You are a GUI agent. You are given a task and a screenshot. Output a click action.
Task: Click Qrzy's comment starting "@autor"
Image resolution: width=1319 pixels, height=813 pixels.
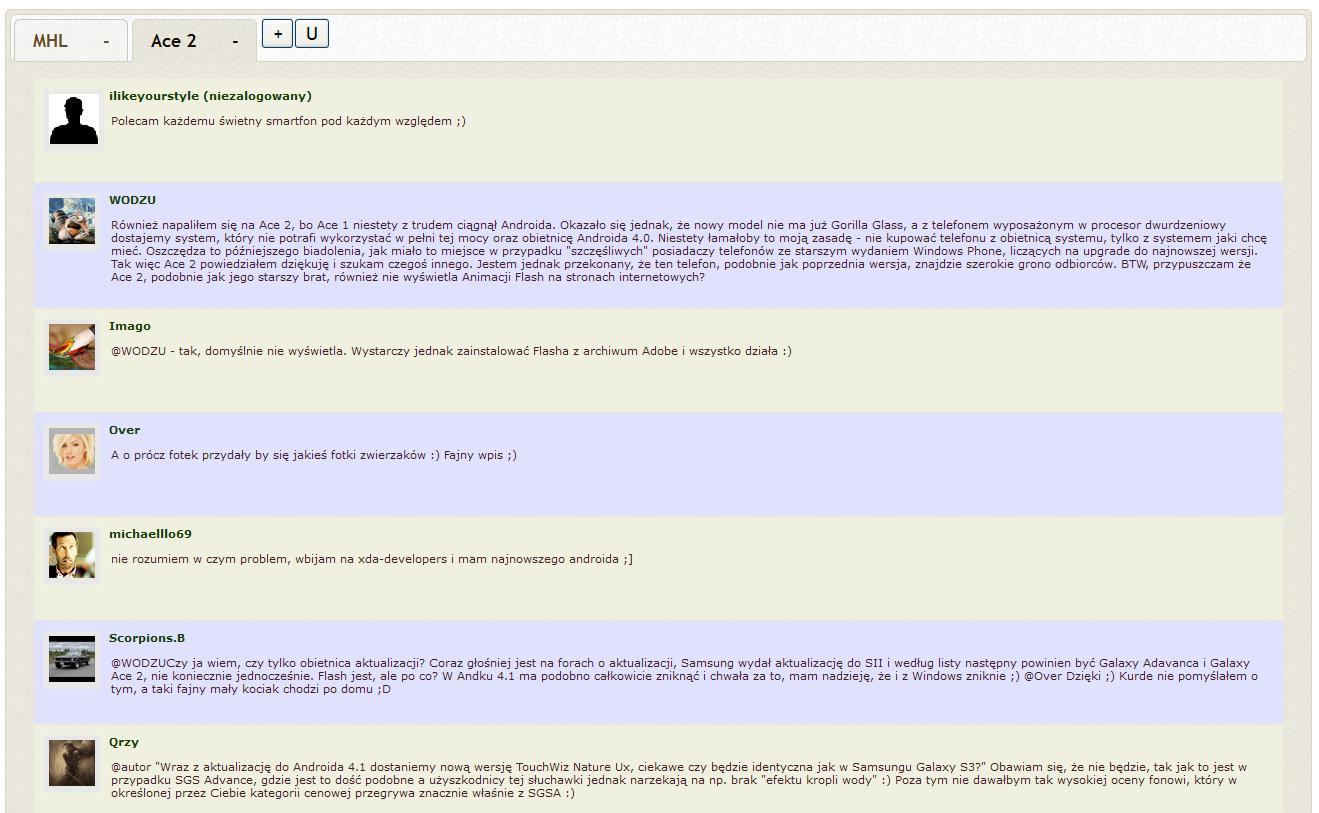[679, 780]
